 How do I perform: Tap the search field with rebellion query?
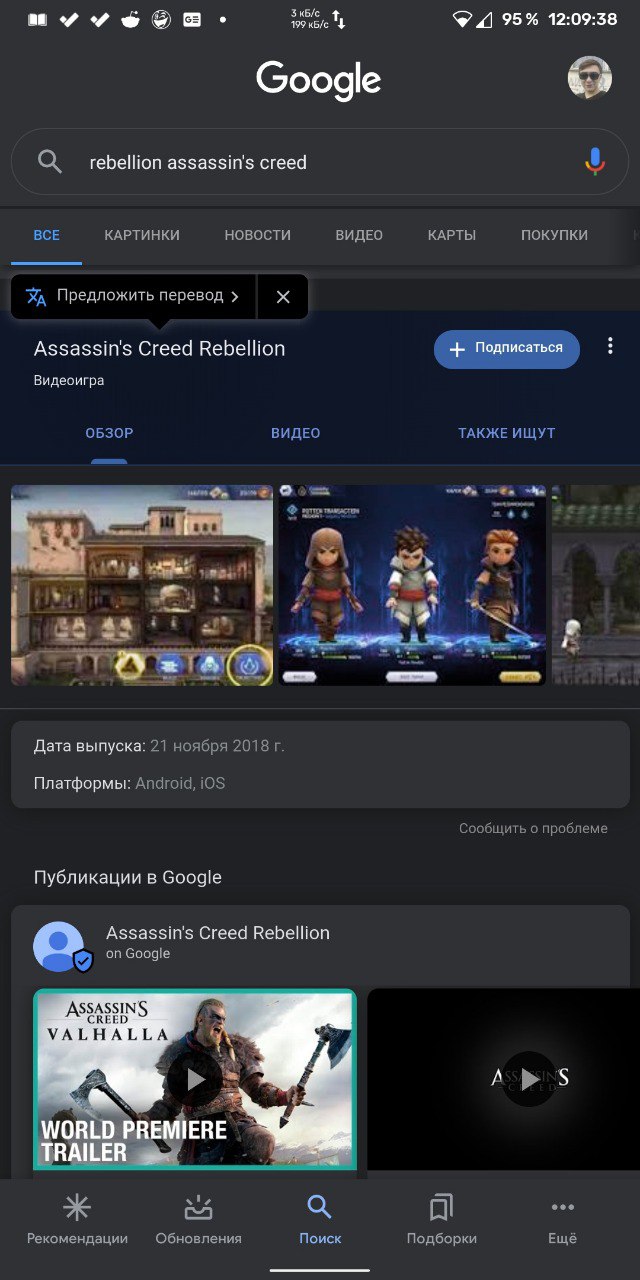319,162
